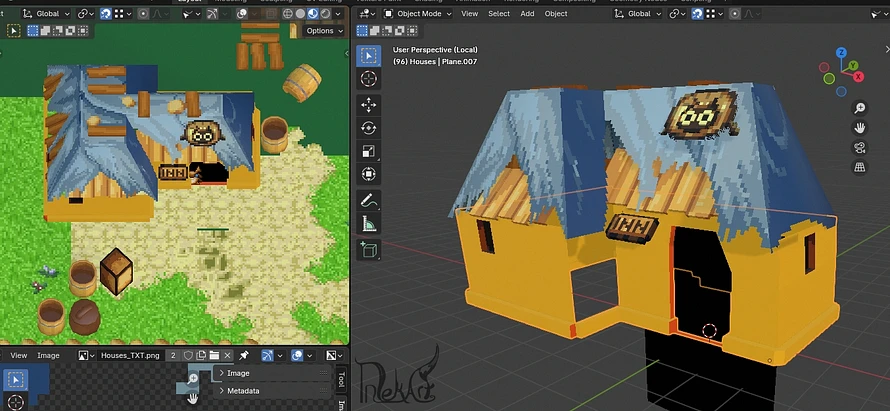Screen dimensions: 890x411
Task: Activate the Move tool in the toolbar
Action: point(368,105)
